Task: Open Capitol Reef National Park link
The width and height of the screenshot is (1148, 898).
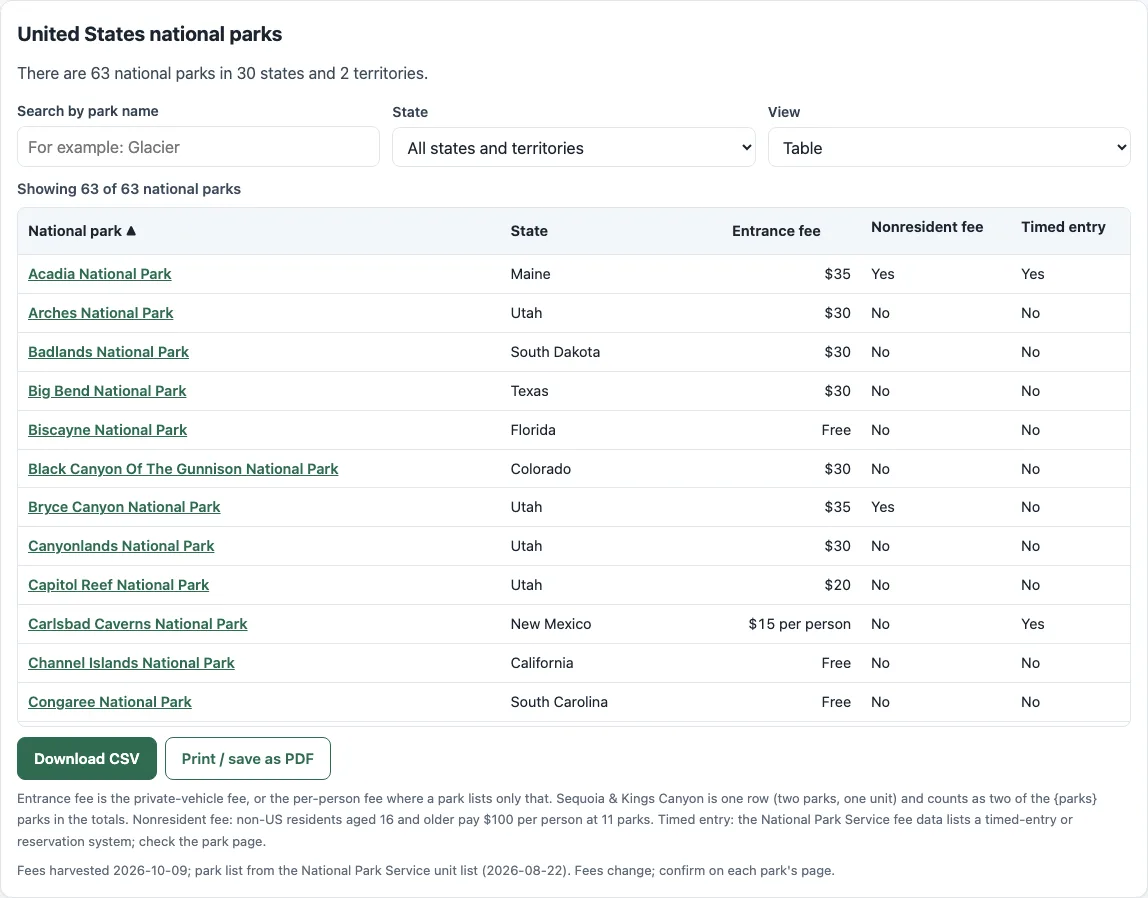Action: pyautogui.click(x=119, y=585)
